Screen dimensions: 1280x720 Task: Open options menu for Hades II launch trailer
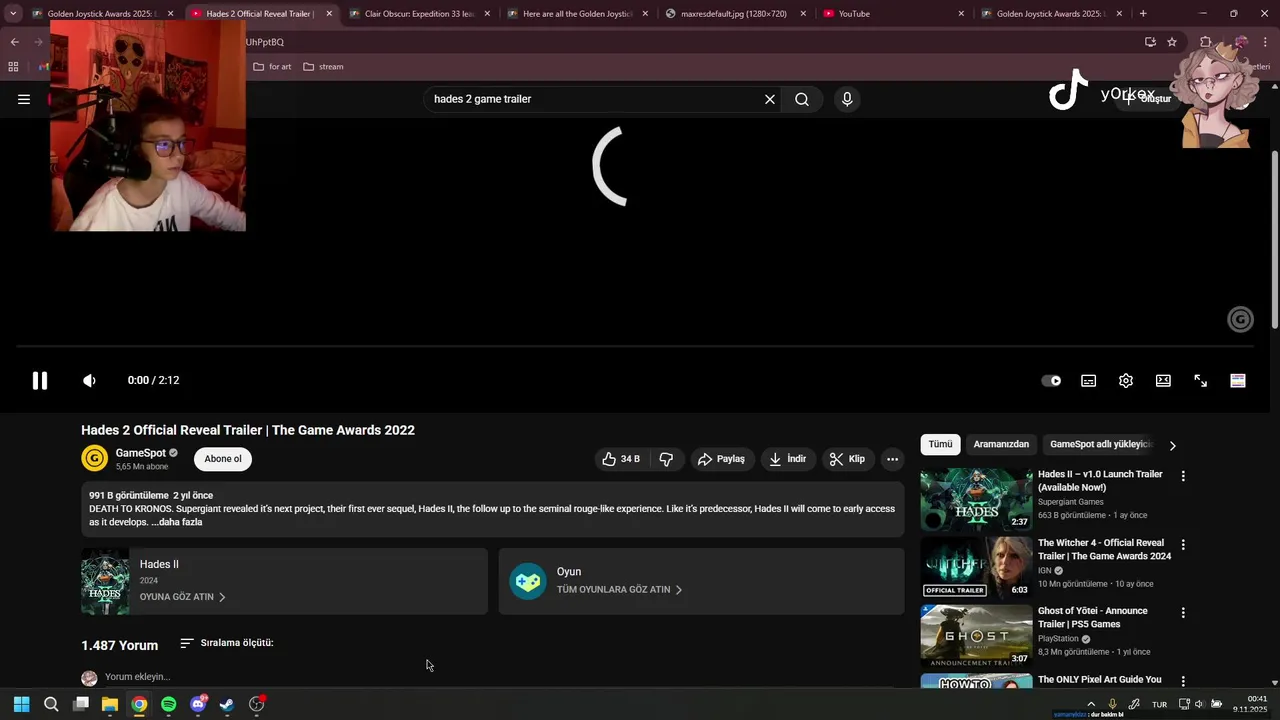coord(1183,476)
